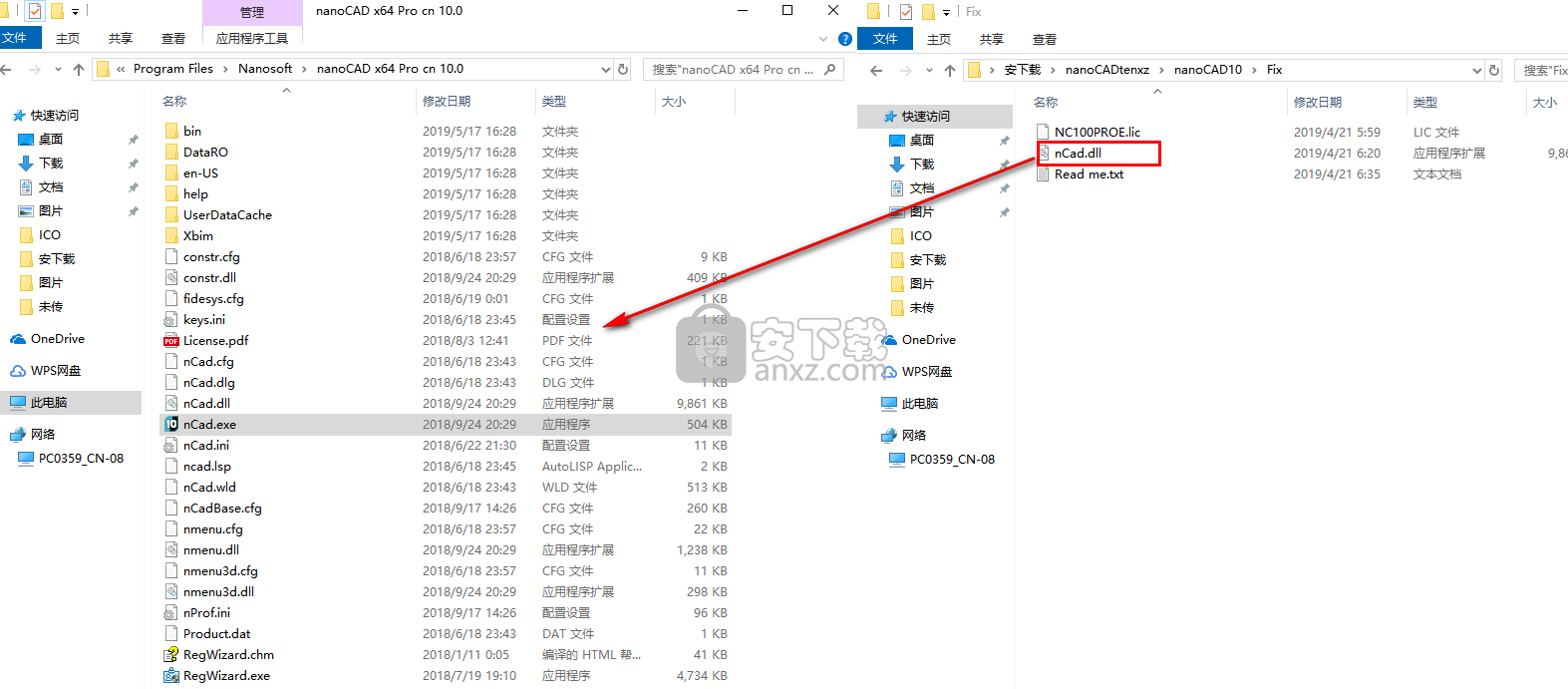Click the Read me.txt file icon
The height and width of the screenshot is (689, 1568).
coord(1043,174)
